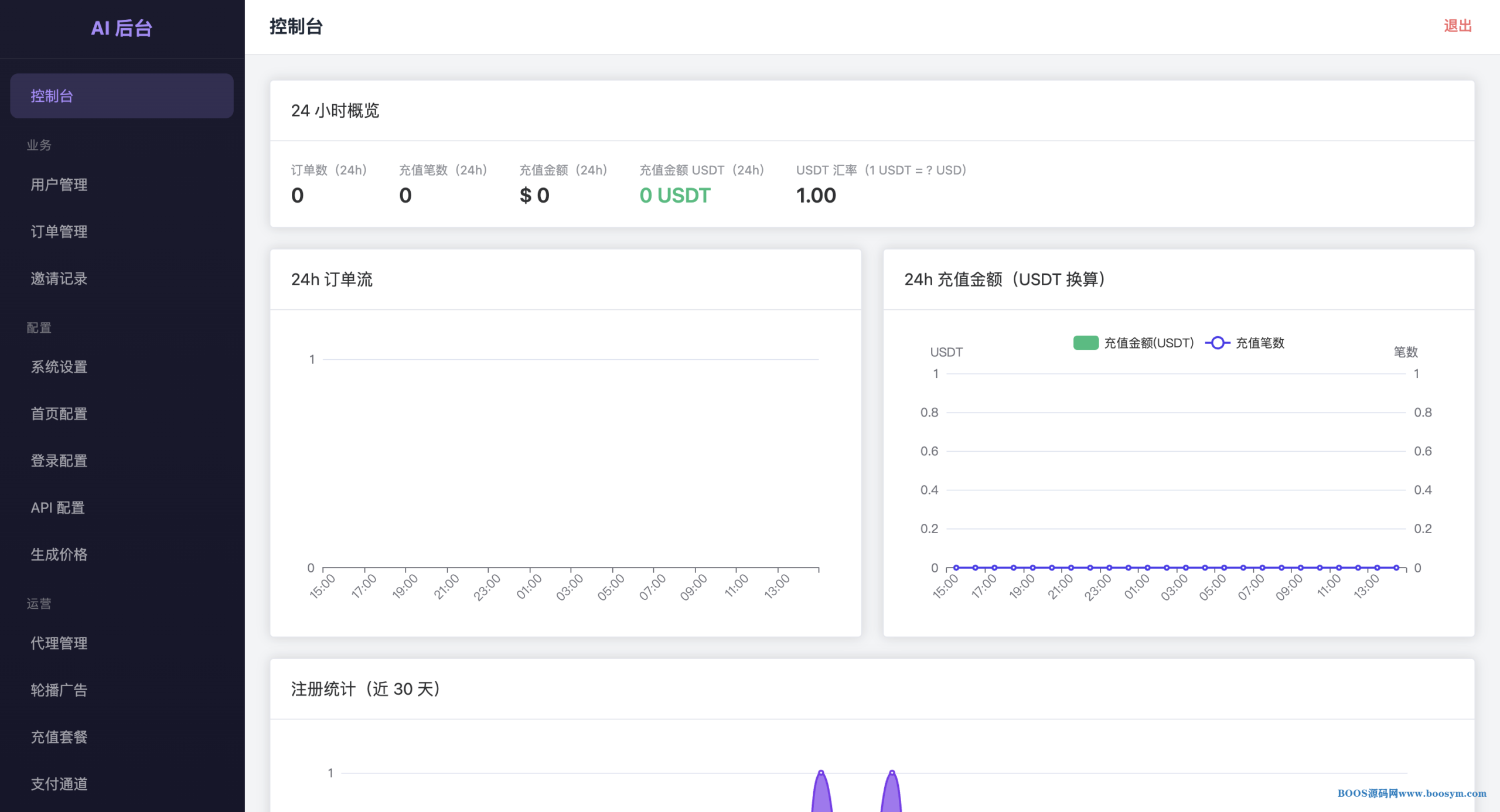Viewport: 1500px width, 812px height.
Task: Select 邀请记录 menu entry
Action: (x=59, y=278)
